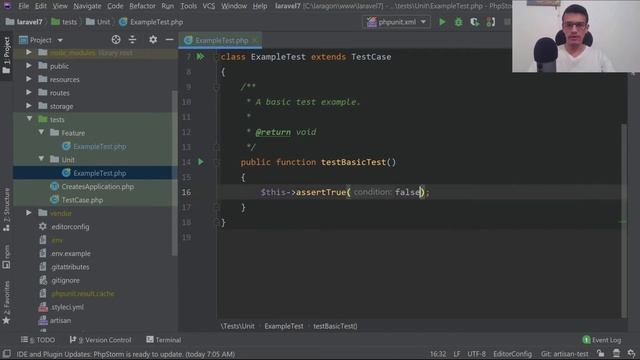Close the ExampleTest.php editor tab
Screen dimensions: 640x360
pyautogui.click(x=255, y=40)
